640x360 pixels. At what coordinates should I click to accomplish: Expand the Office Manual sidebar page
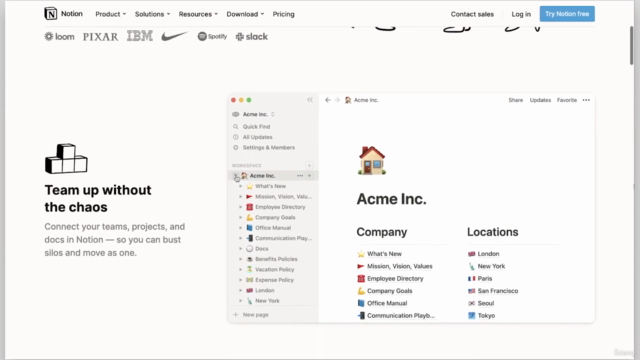pyautogui.click(x=240, y=228)
